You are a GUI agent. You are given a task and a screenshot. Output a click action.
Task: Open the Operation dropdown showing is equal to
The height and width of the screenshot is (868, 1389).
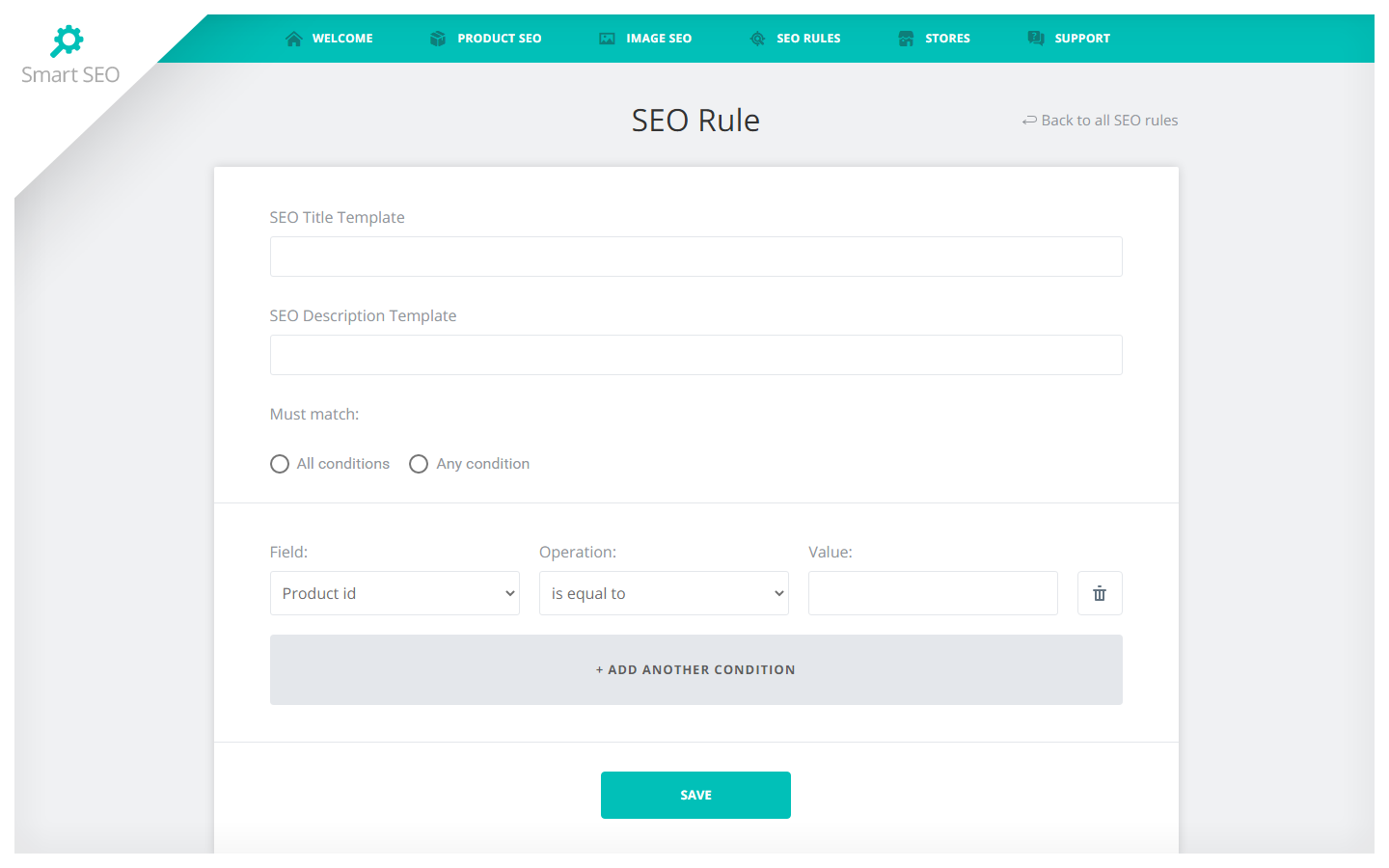click(x=664, y=593)
